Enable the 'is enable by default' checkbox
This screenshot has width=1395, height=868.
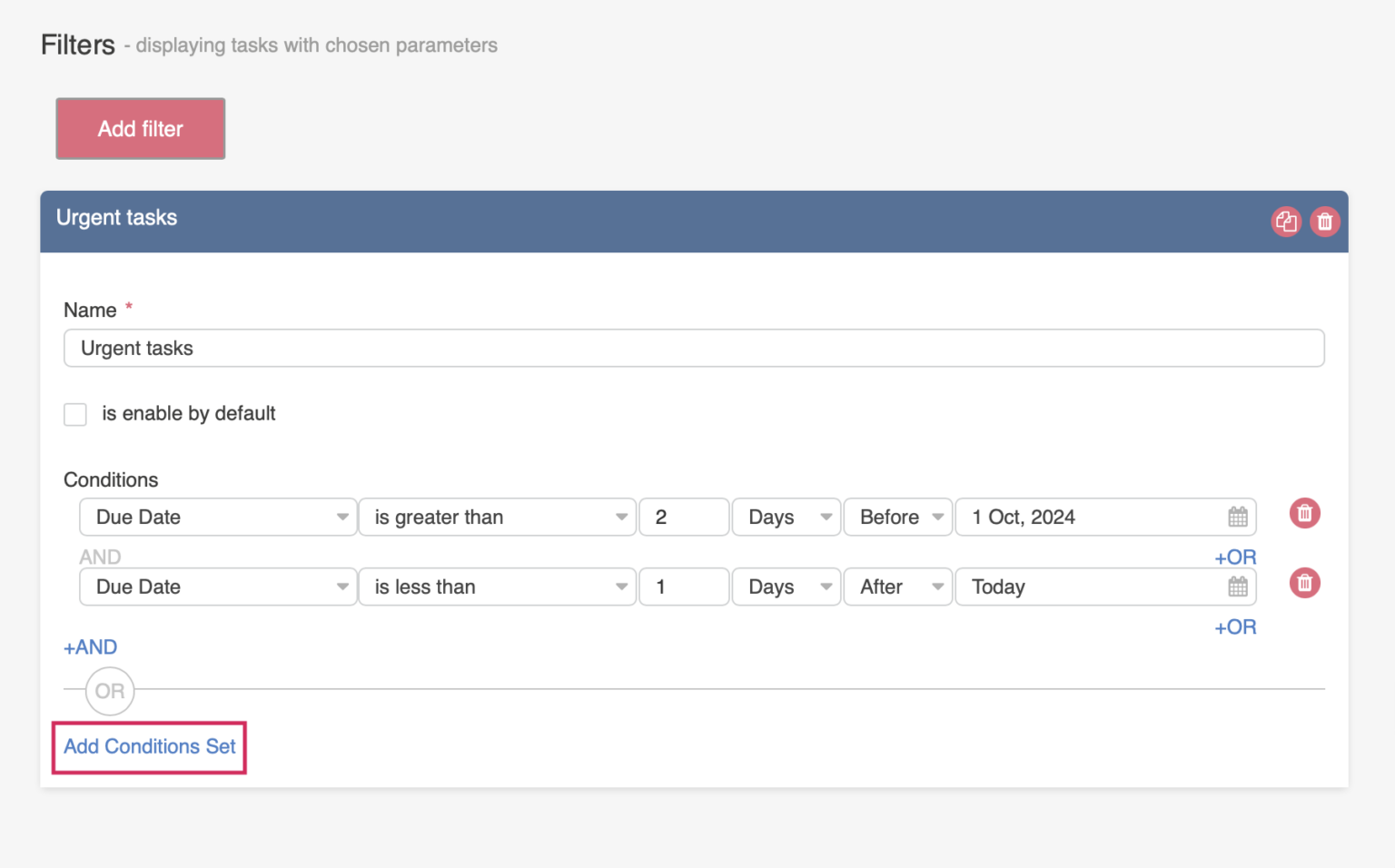pos(74,414)
